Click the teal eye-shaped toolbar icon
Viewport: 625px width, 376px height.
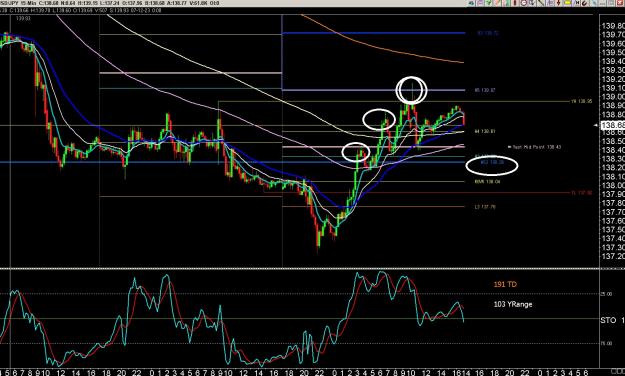471,3
